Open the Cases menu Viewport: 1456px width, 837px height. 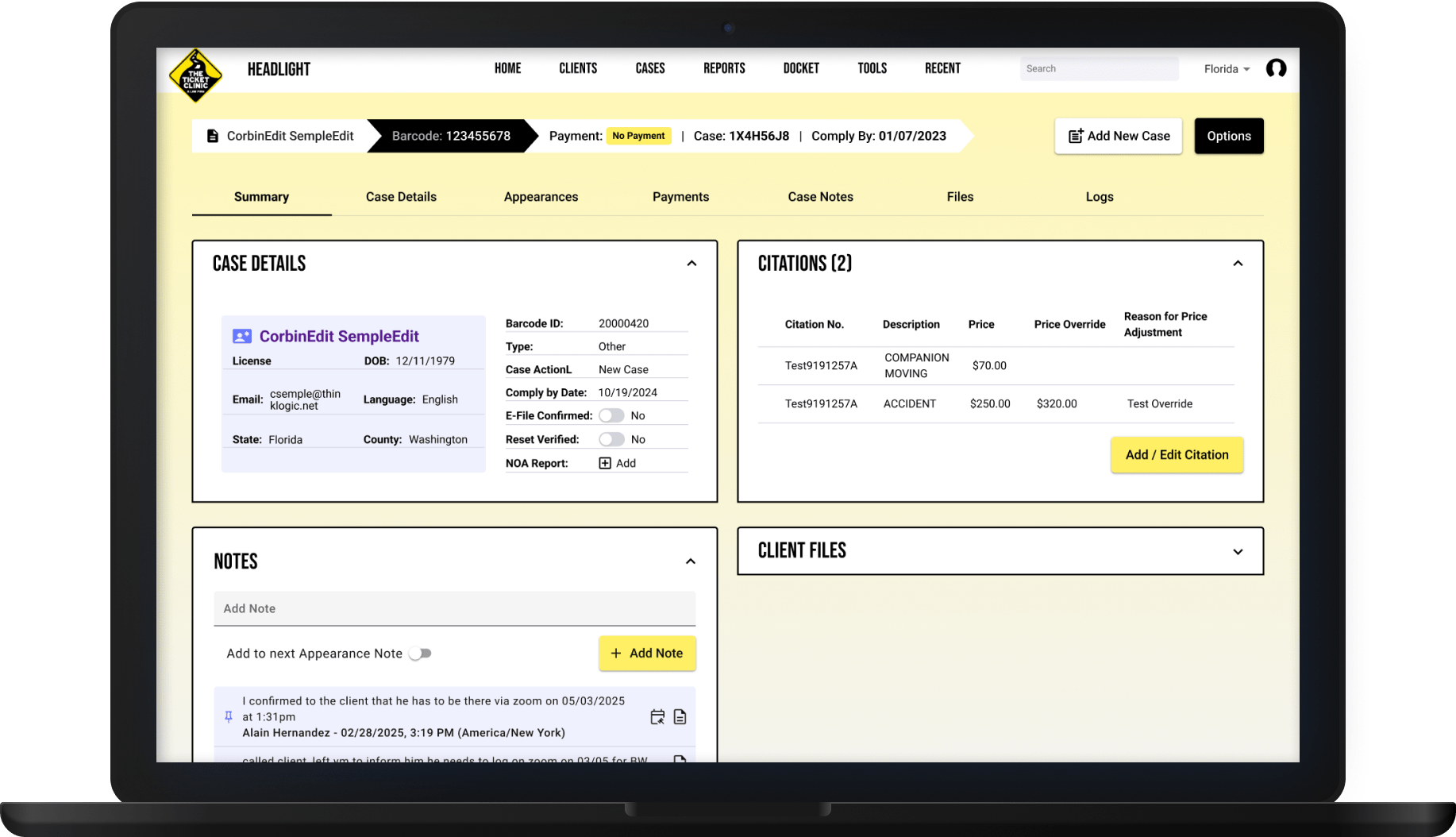click(650, 68)
